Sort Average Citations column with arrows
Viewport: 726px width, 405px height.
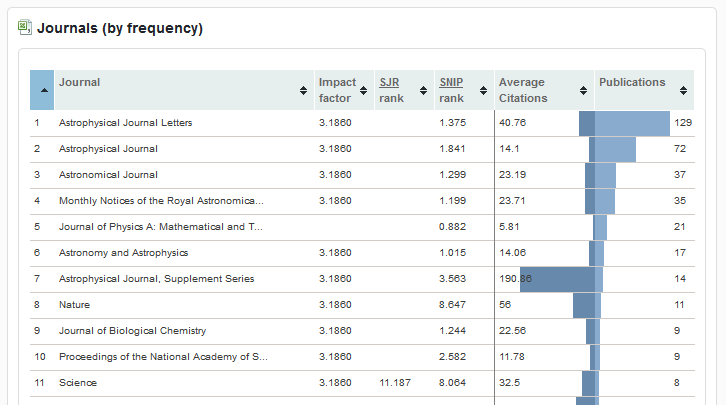click(x=583, y=91)
